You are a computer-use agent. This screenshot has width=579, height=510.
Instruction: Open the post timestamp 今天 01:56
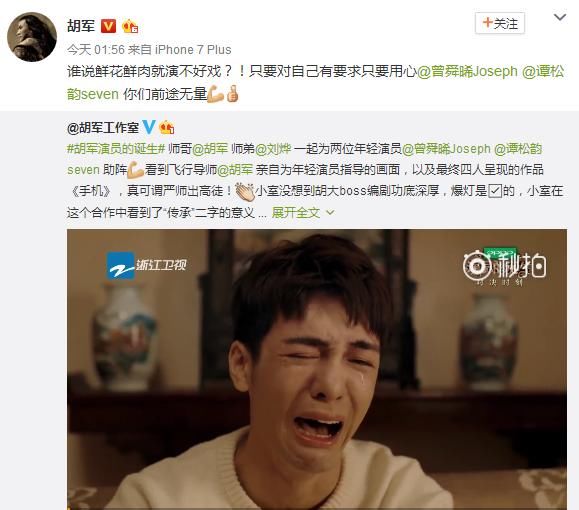click(x=96, y=49)
